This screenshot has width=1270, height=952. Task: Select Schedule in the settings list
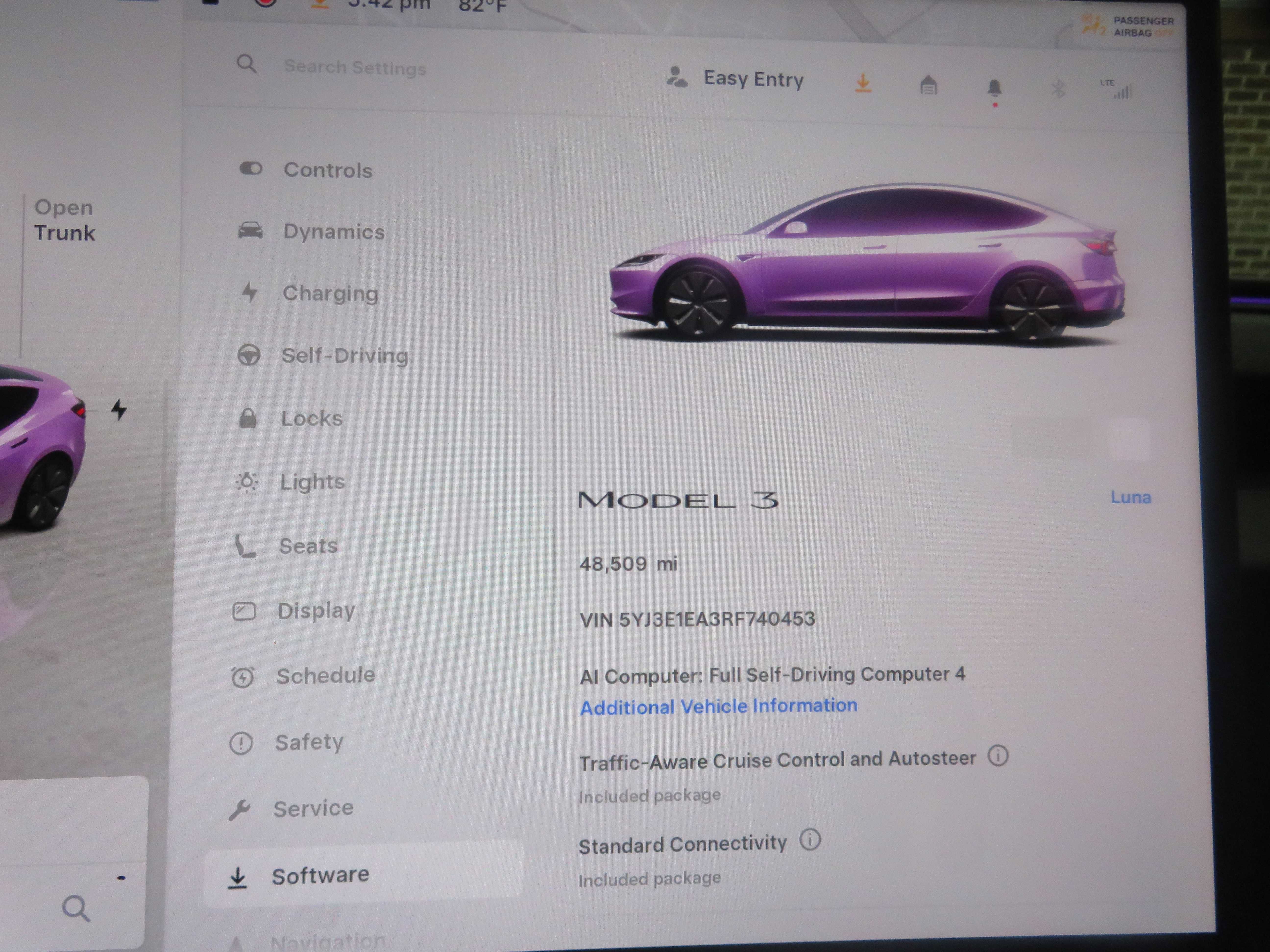[x=303, y=676]
